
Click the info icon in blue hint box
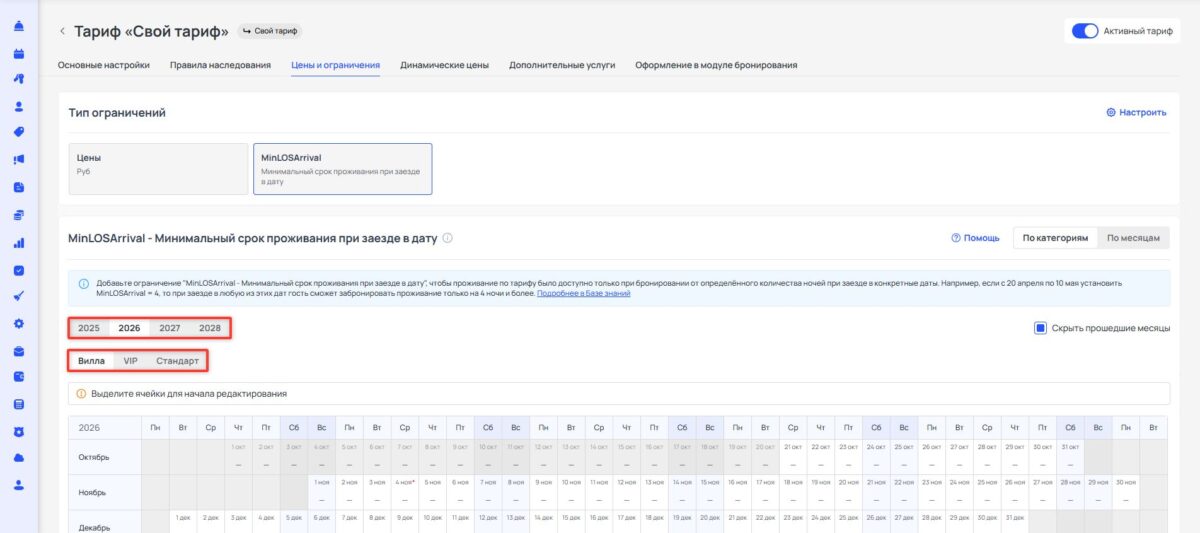tap(83, 284)
